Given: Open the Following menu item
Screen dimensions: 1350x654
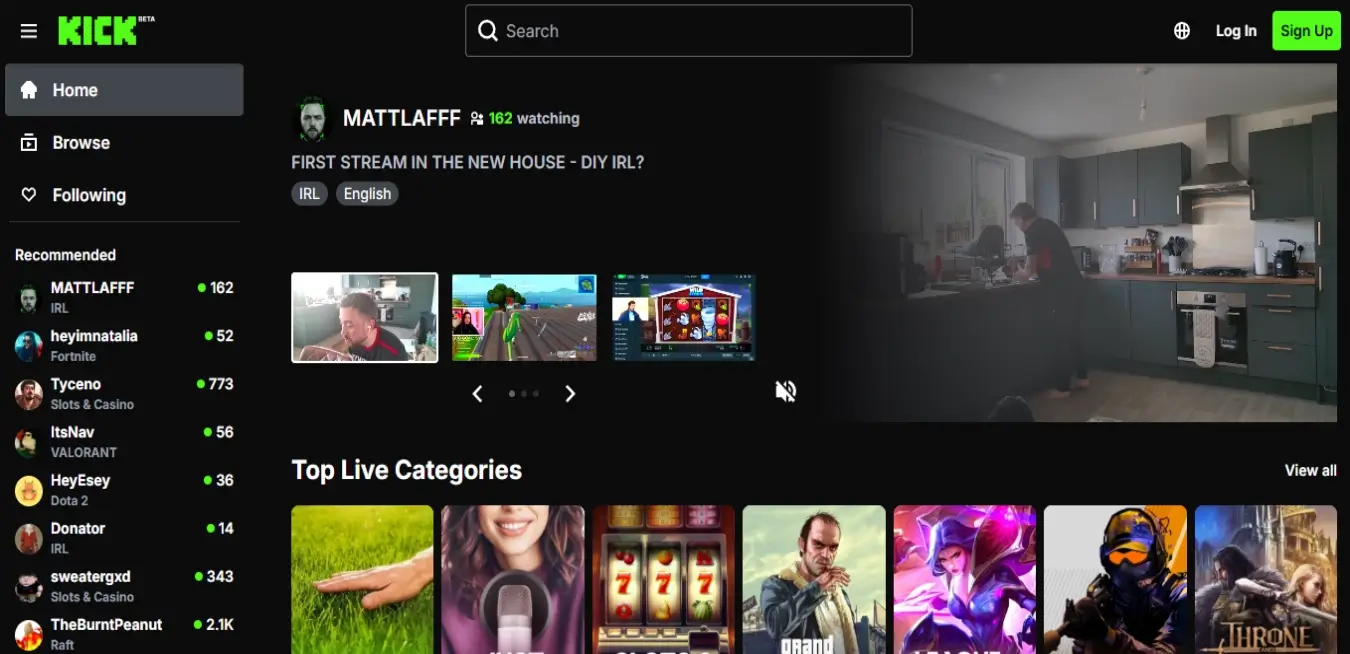Looking at the screenshot, I should pyautogui.click(x=124, y=195).
